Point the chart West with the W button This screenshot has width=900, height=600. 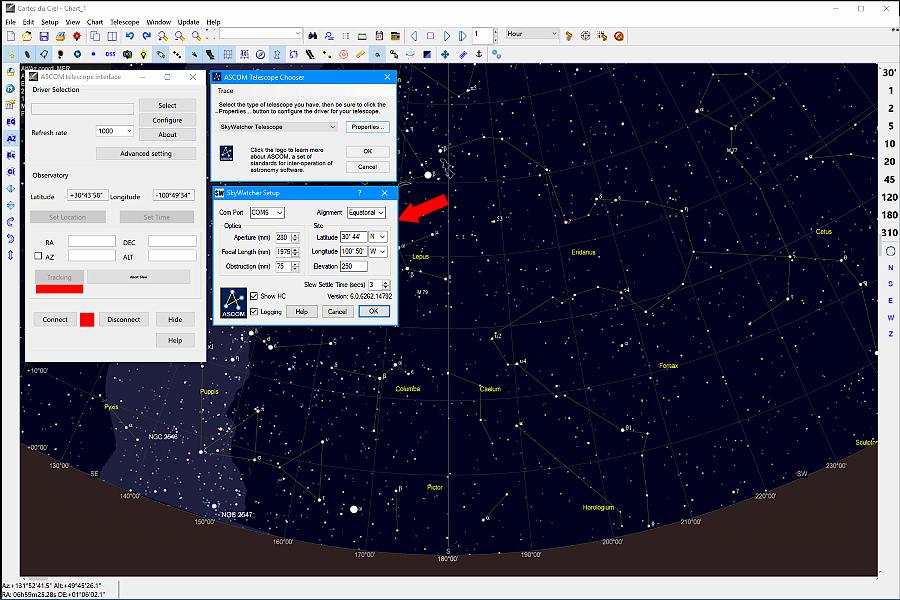click(x=890, y=318)
